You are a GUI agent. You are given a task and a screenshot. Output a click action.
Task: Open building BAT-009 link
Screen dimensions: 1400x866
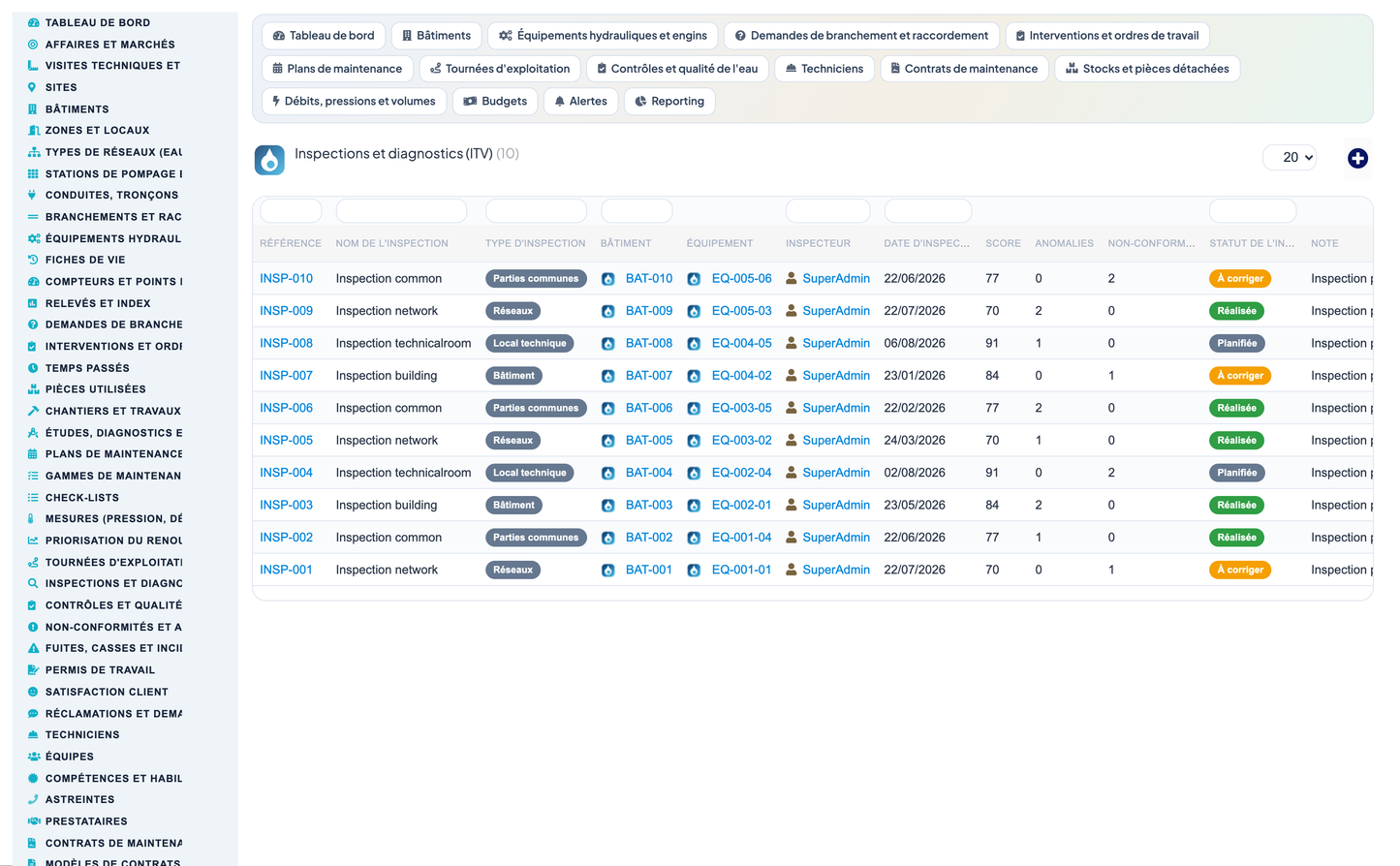pyautogui.click(x=649, y=311)
